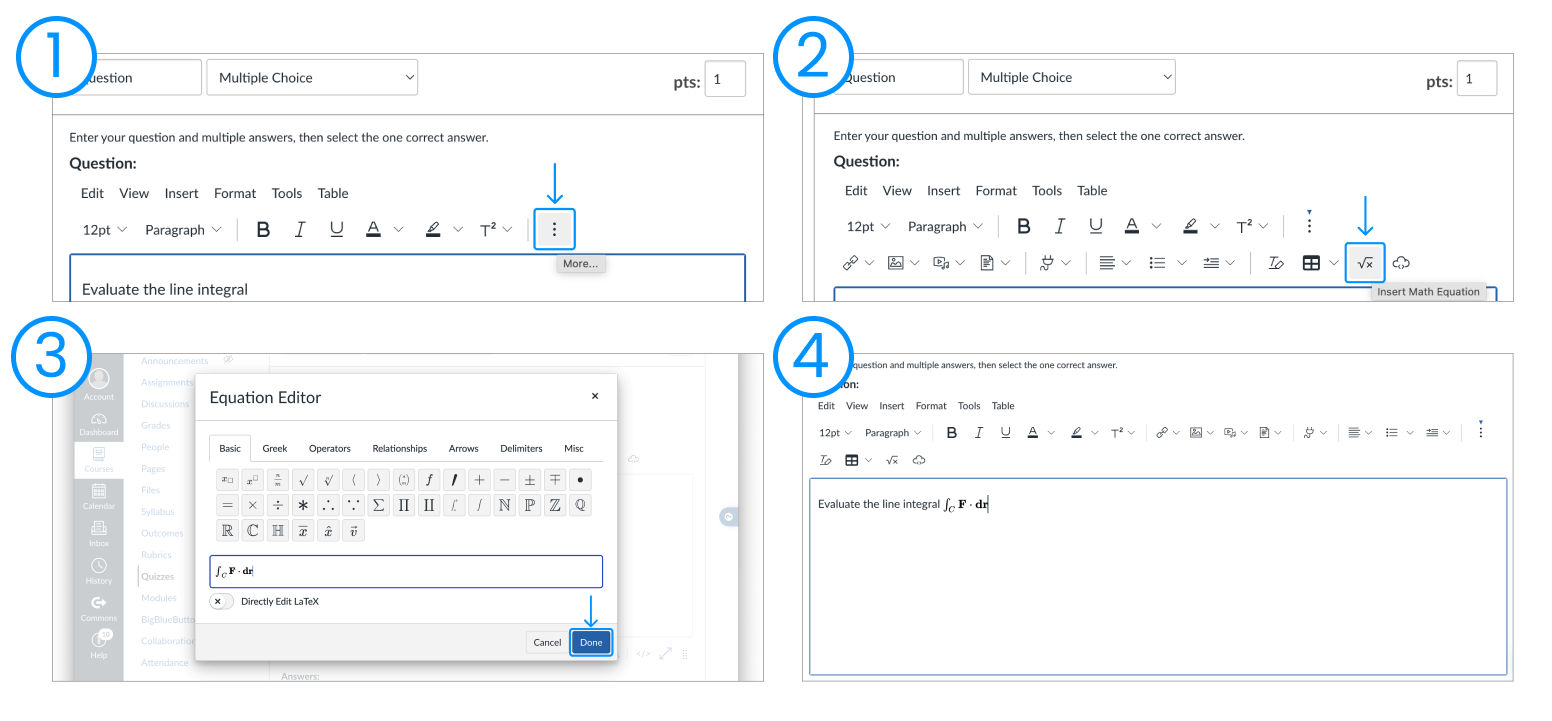Expand the font size 12pt dropdown
Viewport: 1552px width, 721px height.
point(866,226)
